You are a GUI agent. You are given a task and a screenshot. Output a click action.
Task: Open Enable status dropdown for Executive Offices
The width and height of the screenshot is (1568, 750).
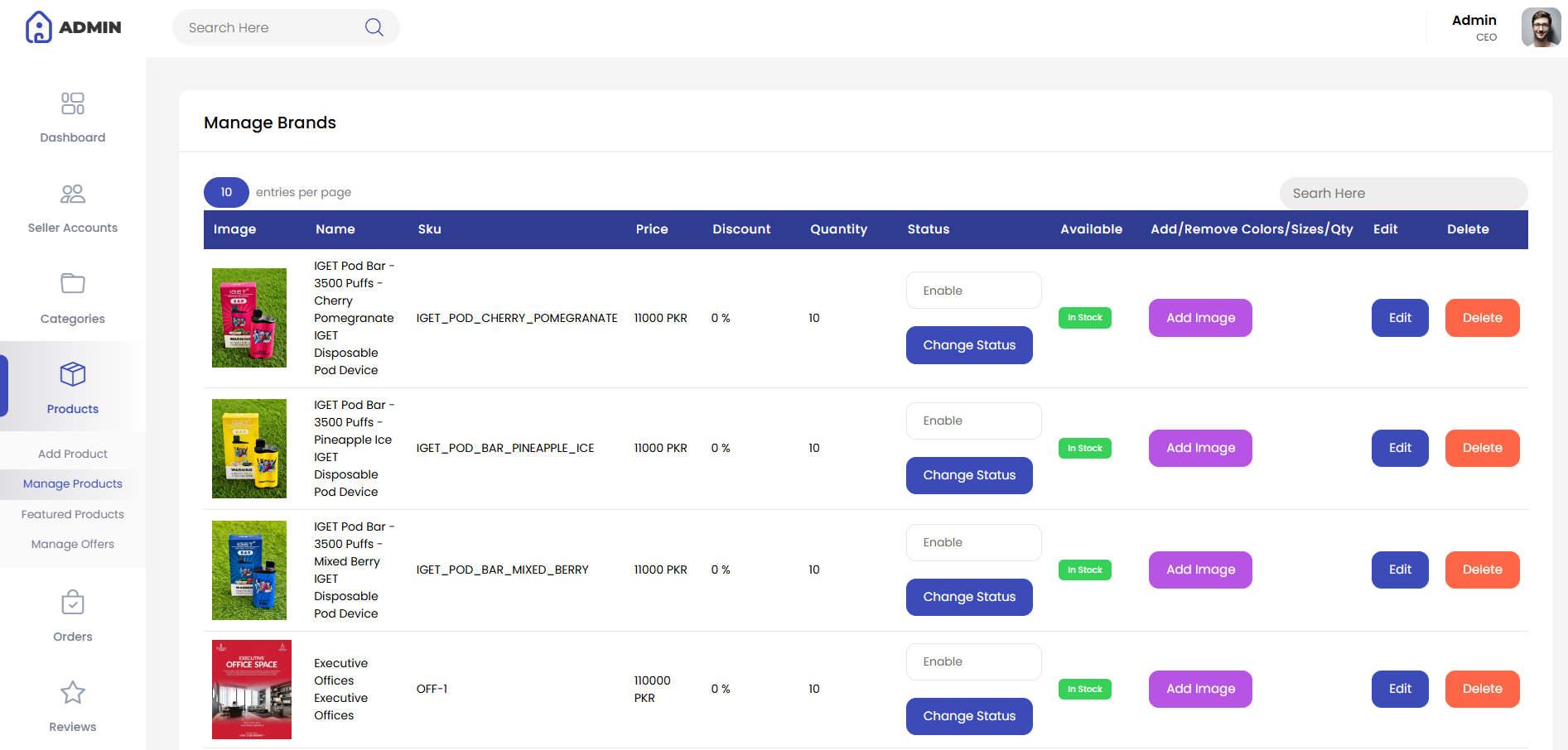click(974, 661)
